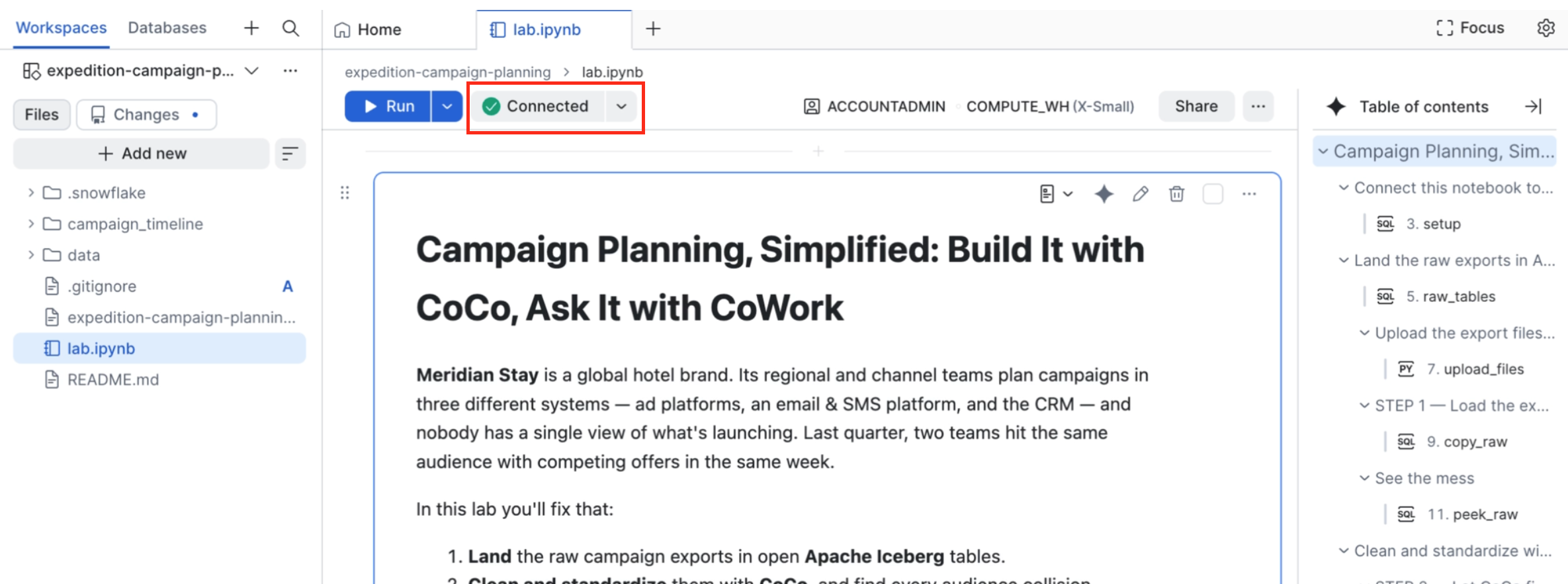Tick the cell selection checkbox
The width and height of the screenshot is (1568, 584).
coord(1213,194)
